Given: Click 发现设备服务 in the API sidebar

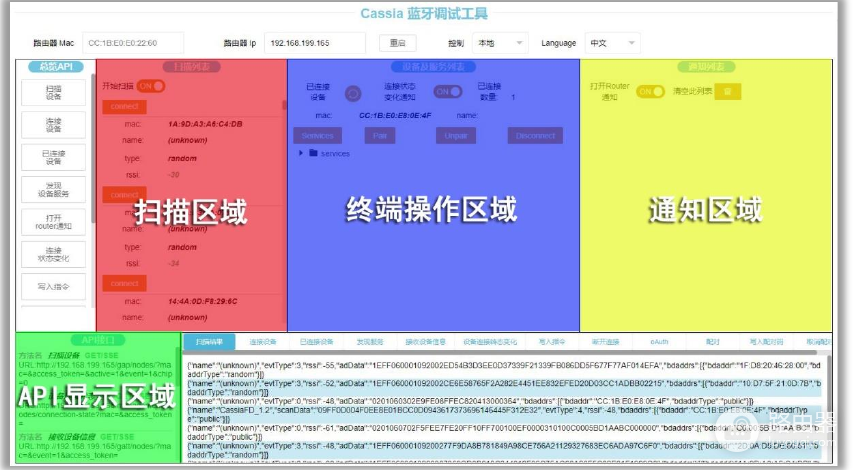Looking at the screenshot, I should click(53, 190).
